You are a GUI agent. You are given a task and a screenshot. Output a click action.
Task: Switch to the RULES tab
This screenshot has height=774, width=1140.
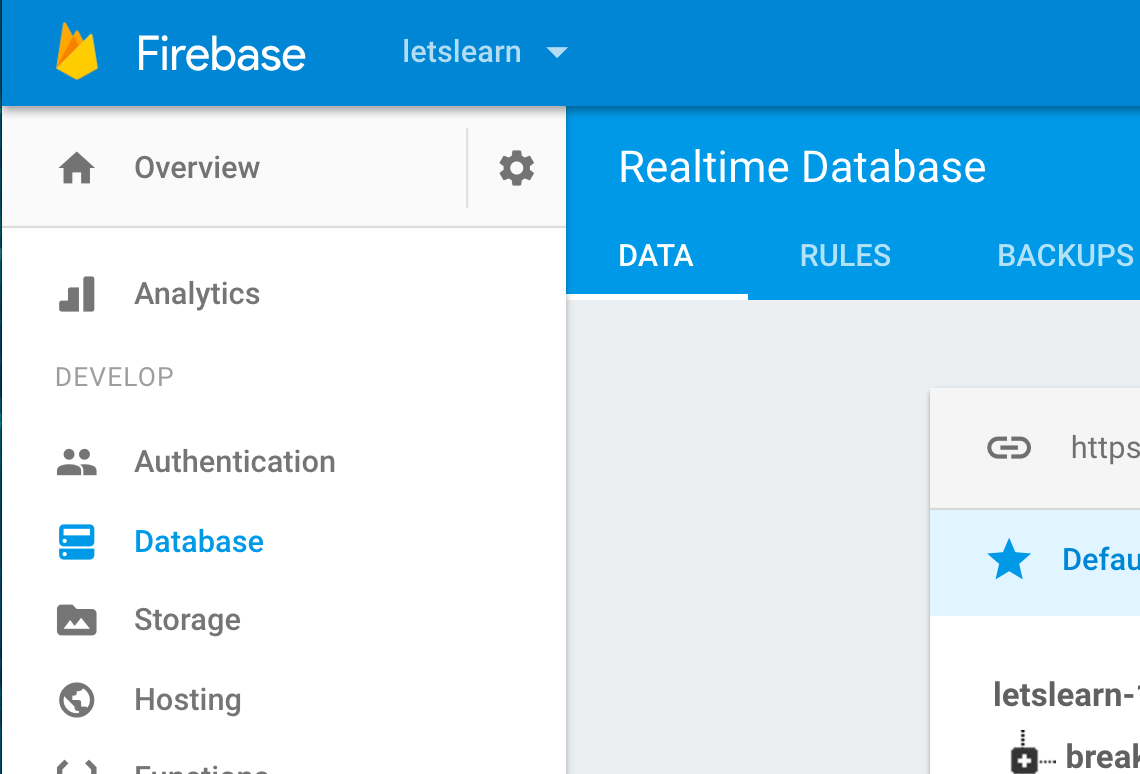pyautogui.click(x=845, y=256)
